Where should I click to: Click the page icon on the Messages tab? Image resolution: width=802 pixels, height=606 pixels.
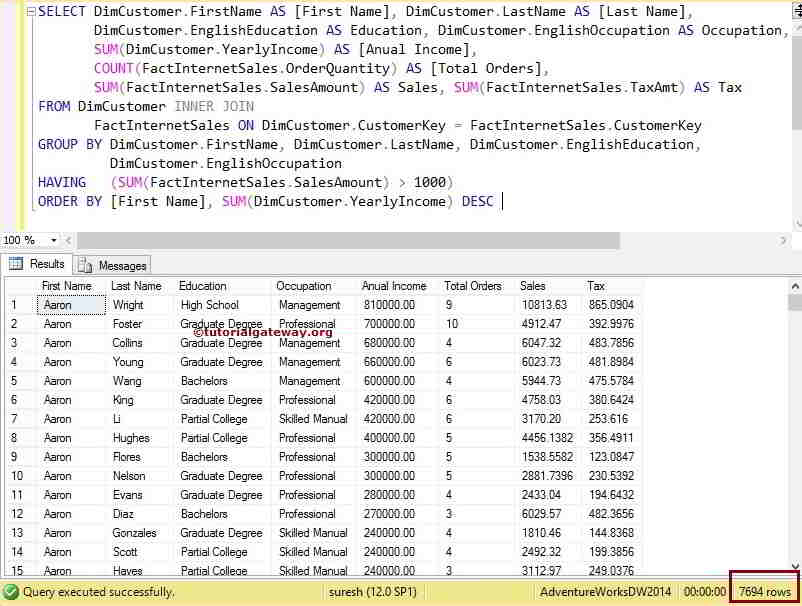tap(85, 265)
